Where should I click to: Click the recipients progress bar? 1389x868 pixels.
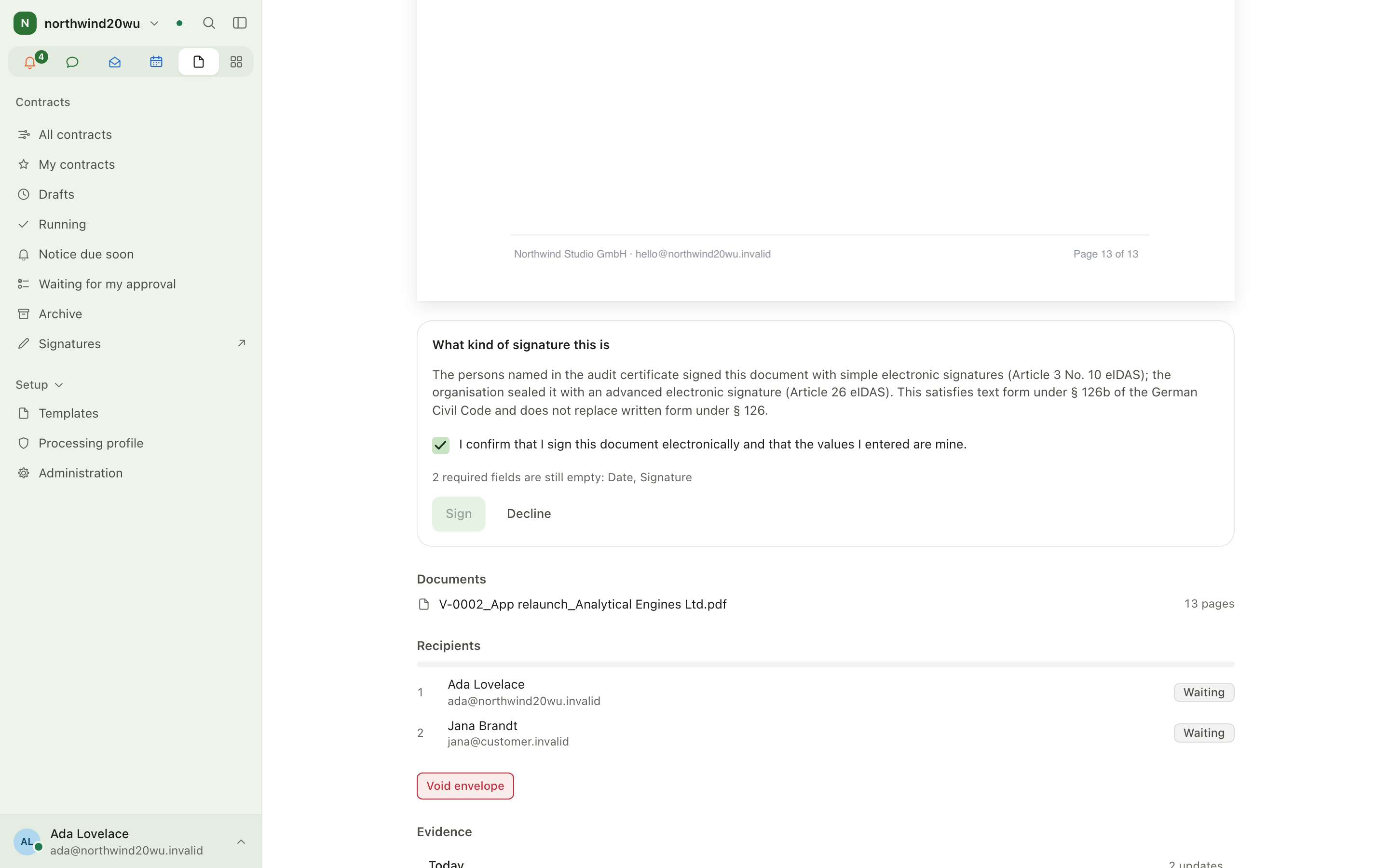point(825,664)
